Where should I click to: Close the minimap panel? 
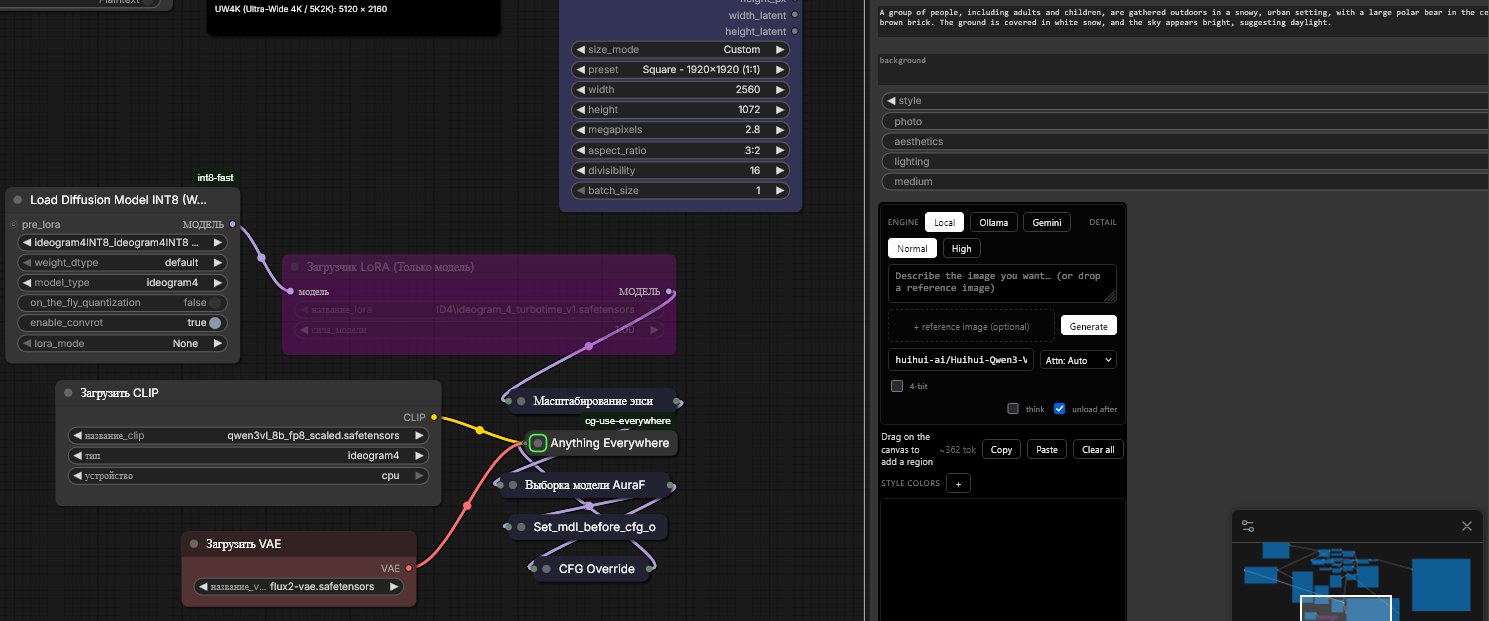[x=1467, y=526]
